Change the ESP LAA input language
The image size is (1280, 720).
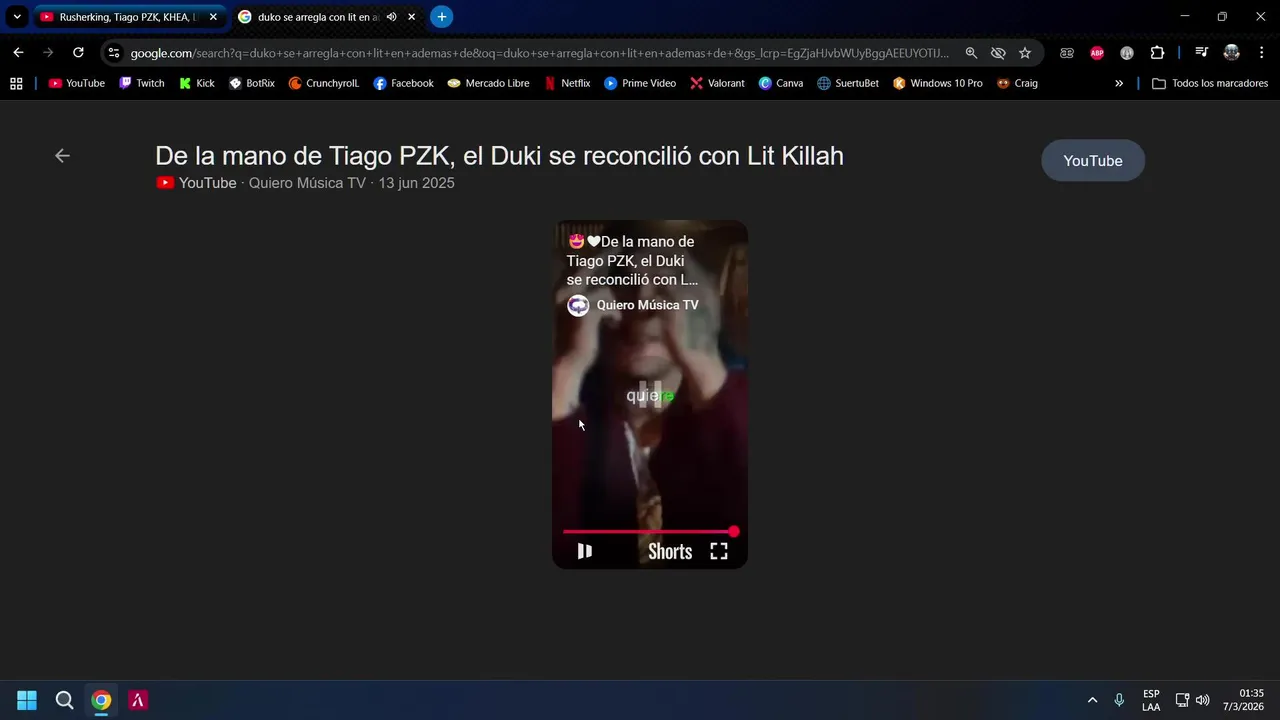click(1151, 700)
